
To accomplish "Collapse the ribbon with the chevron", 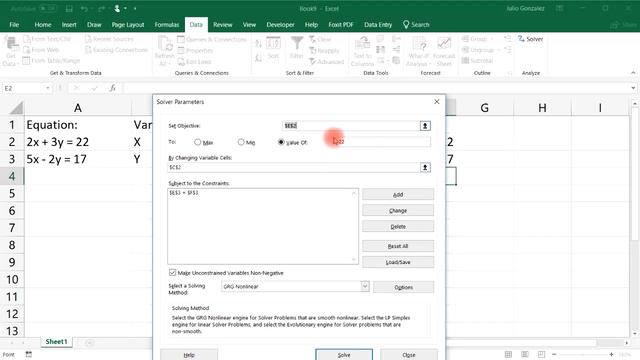I will click(x=633, y=73).
